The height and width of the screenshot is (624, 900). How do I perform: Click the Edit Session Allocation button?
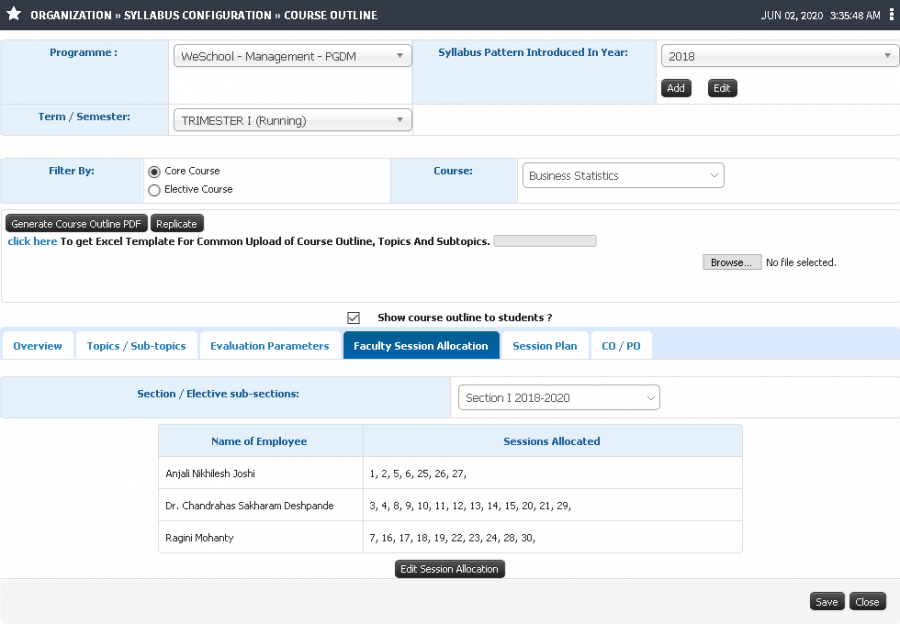tap(449, 569)
